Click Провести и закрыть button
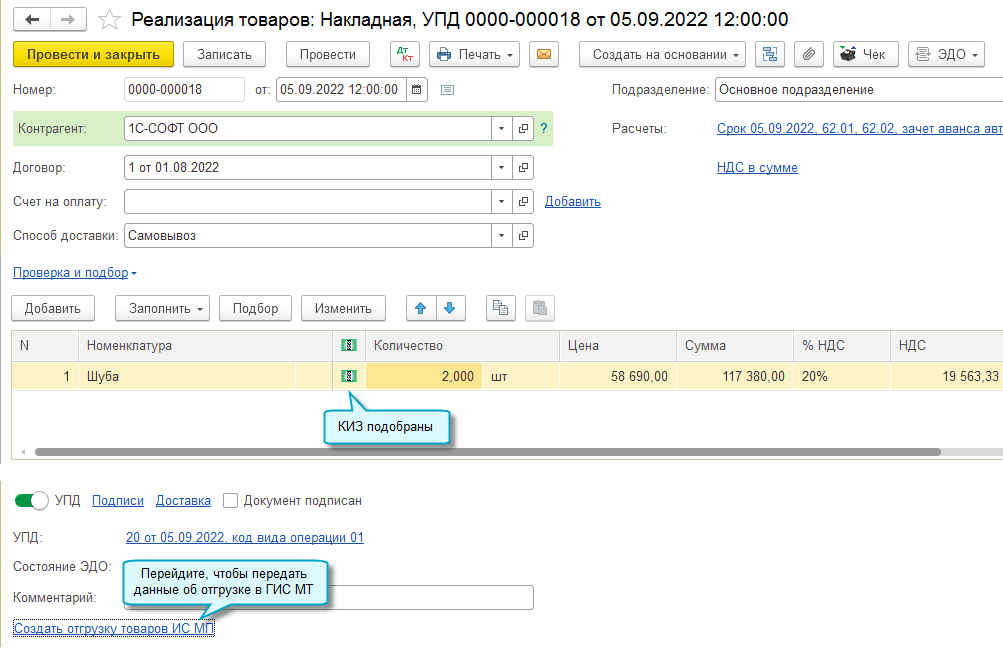 pos(93,54)
